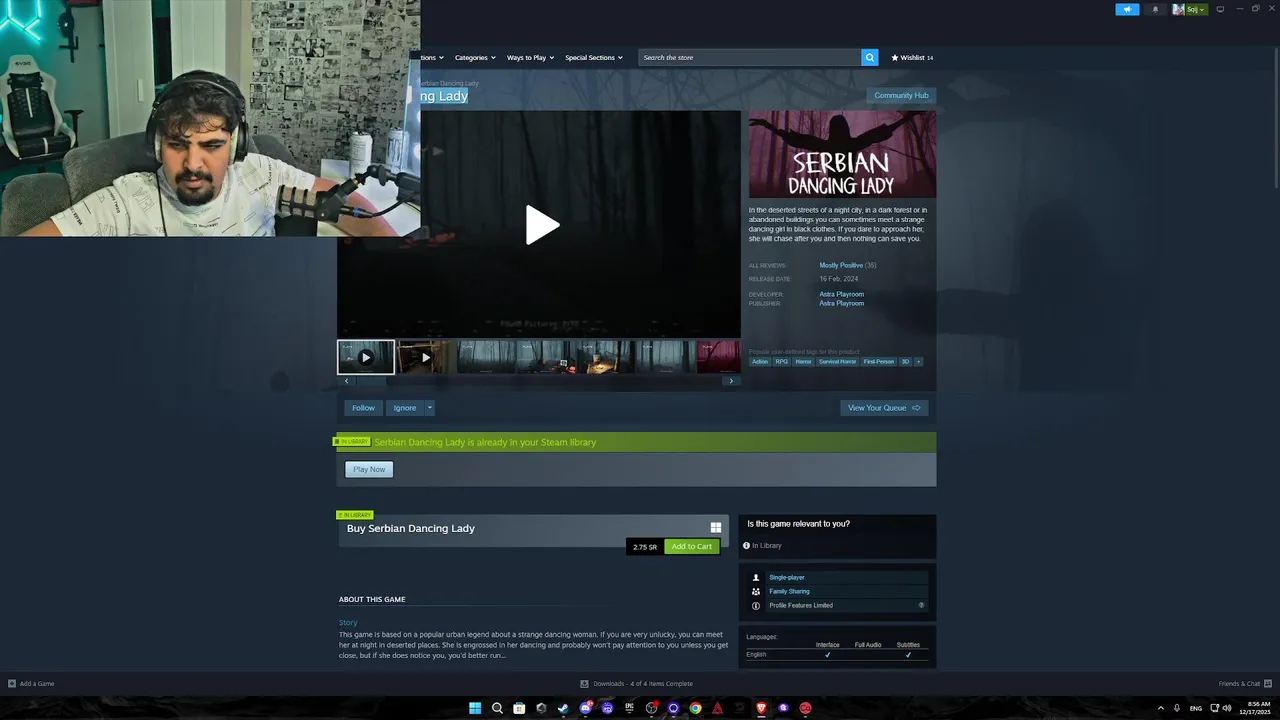Click the question mark beside Profile Features Limited
This screenshot has width=1280, height=720.
click(x=921, y=605)
